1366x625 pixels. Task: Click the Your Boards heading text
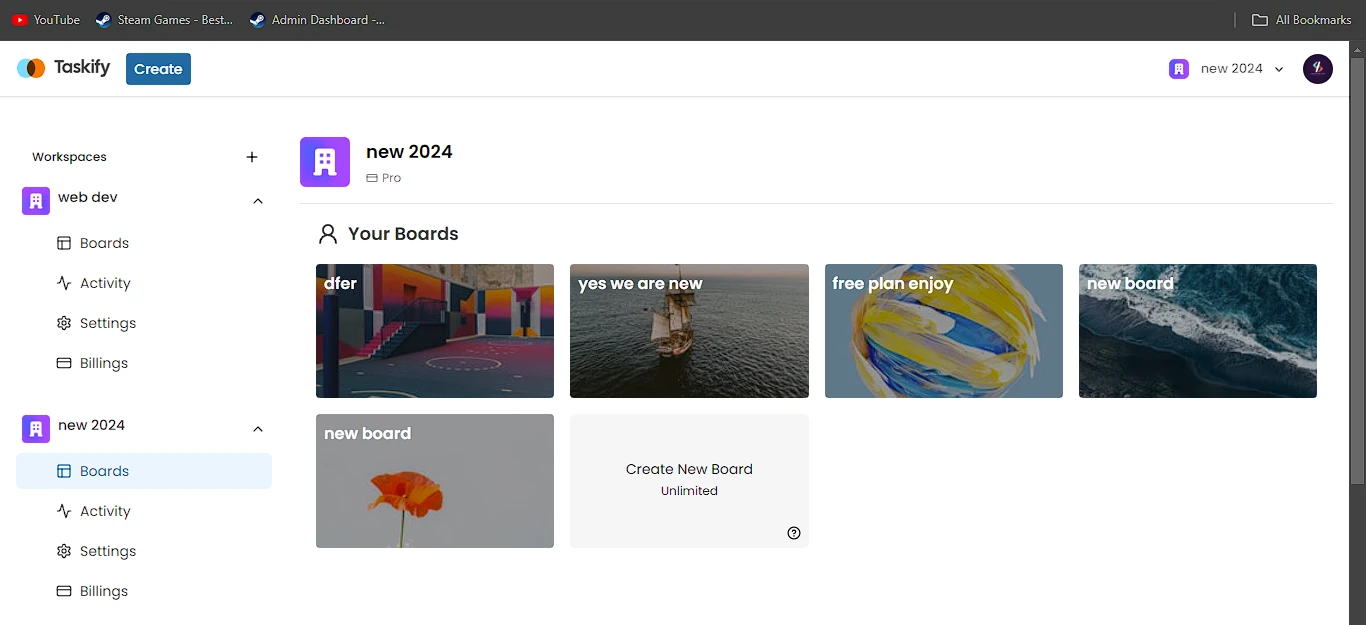[403, 234]
